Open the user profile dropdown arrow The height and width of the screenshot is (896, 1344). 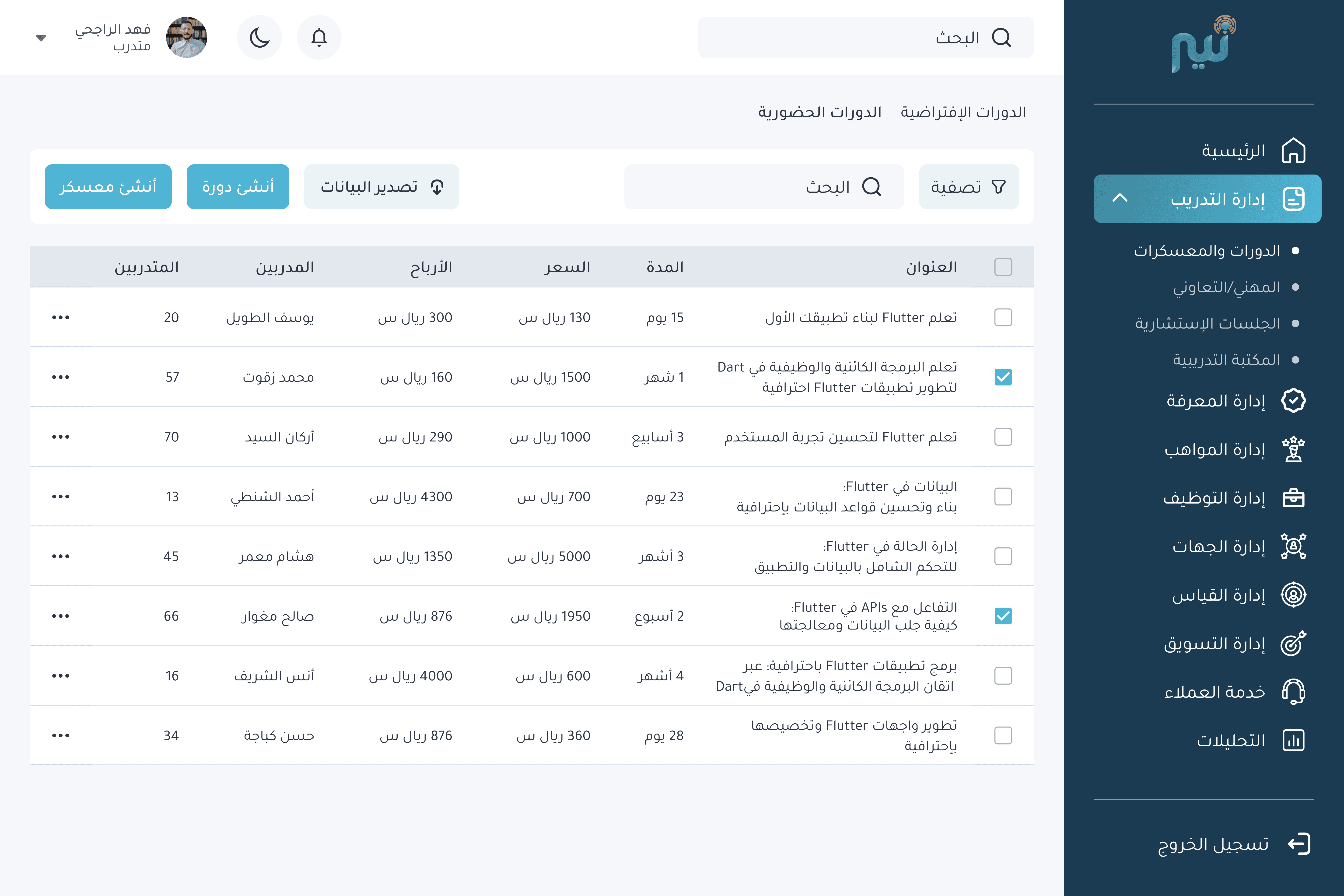[x=41, y=38]
